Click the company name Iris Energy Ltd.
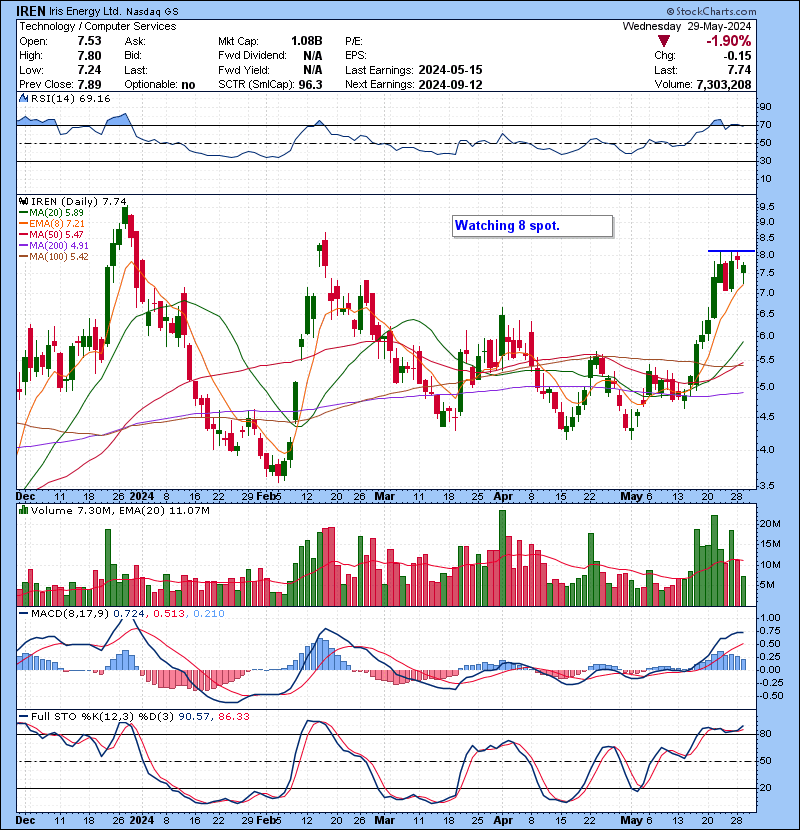The image size is (800, 830). 85,11
